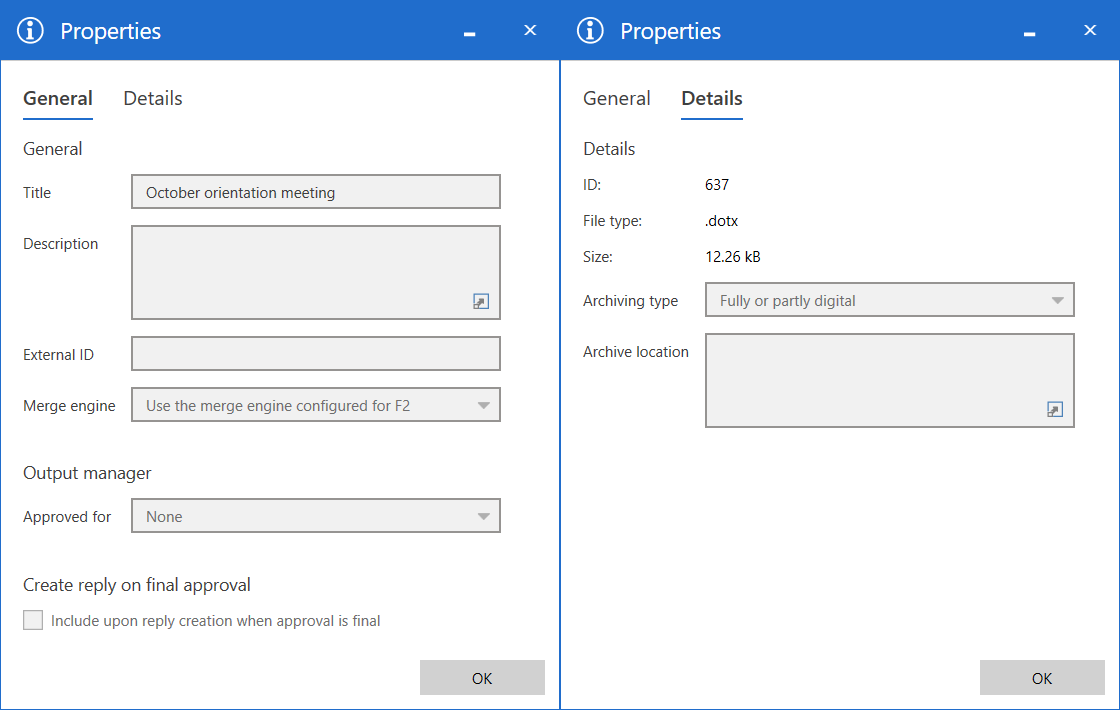The image size is (1120, 710).
Task: Click the Archiving type label
Action: [x=630, y=301]
